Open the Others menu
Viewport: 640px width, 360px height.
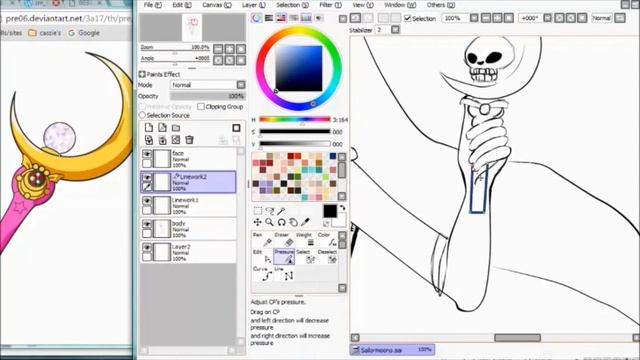[440, 5]
